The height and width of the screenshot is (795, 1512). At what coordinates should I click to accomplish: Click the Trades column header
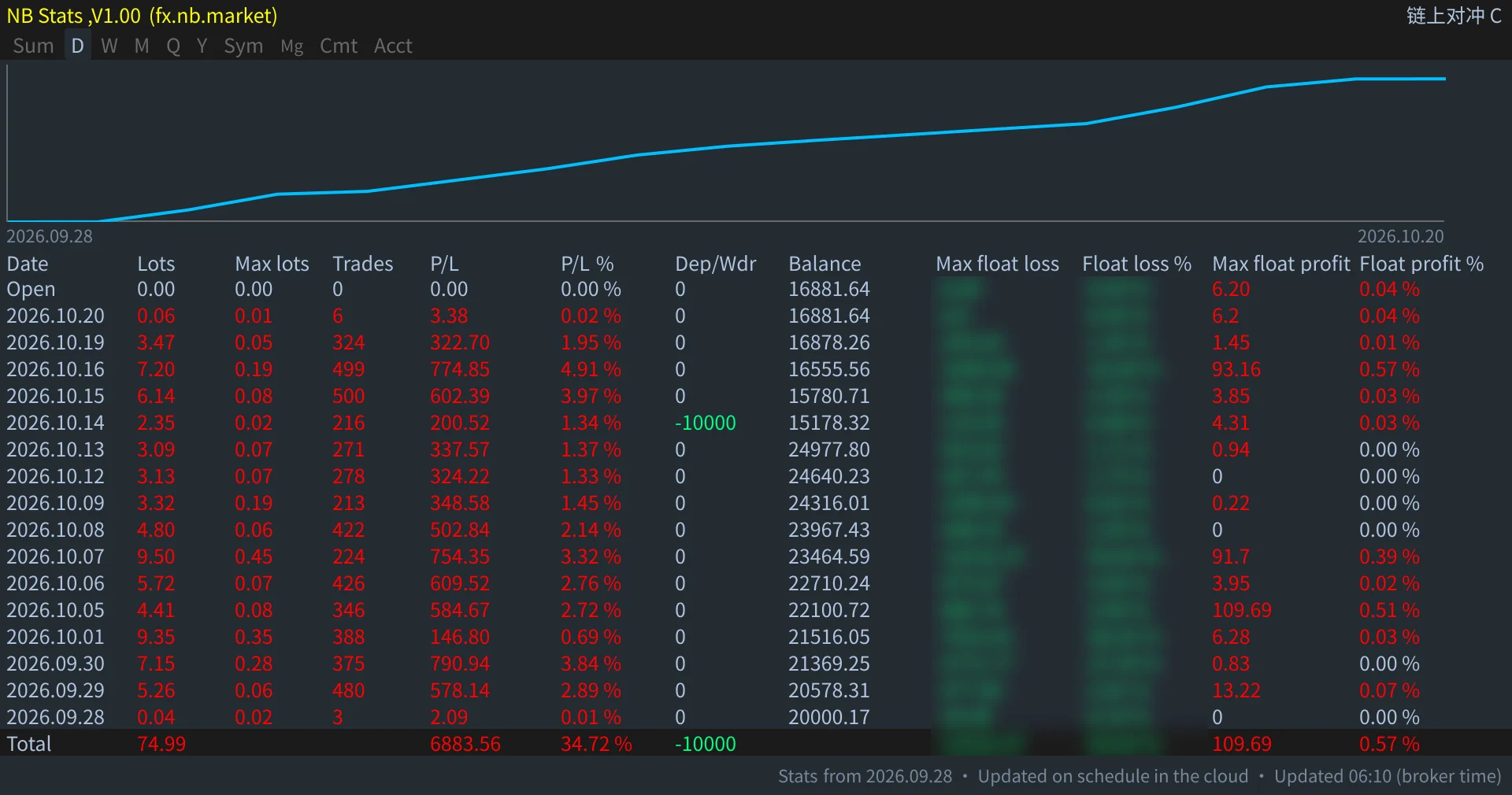[x=362, y=264]
